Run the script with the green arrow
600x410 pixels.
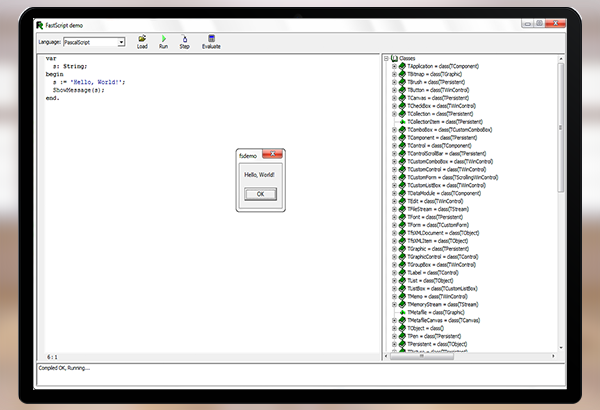(163, 40)
